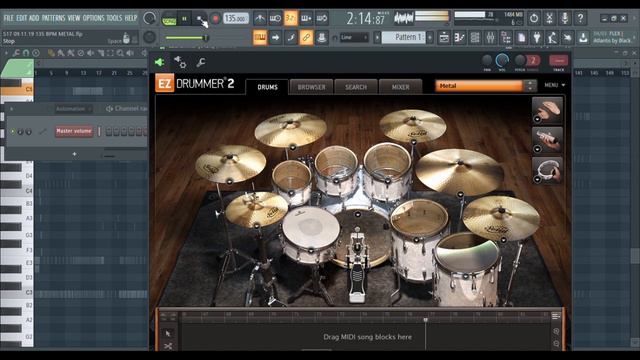Add a new pattern with plus button

pyautogui.click(x=430, y=38)
